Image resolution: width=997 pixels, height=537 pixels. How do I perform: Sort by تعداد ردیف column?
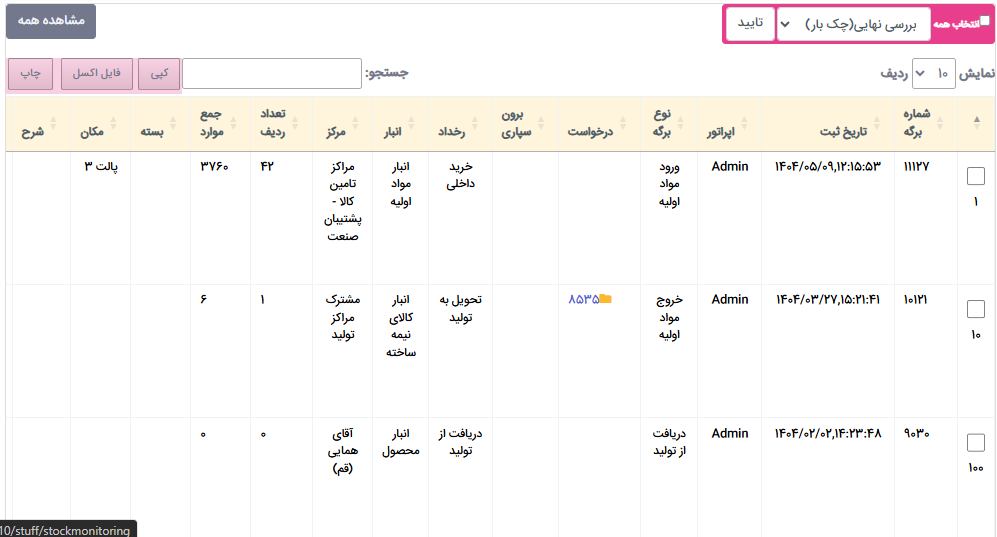tap(281, 123)
